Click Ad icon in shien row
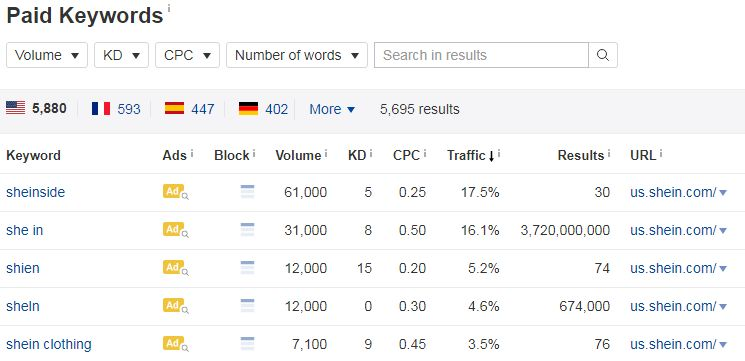745x361 pixels. click(175, 268)
